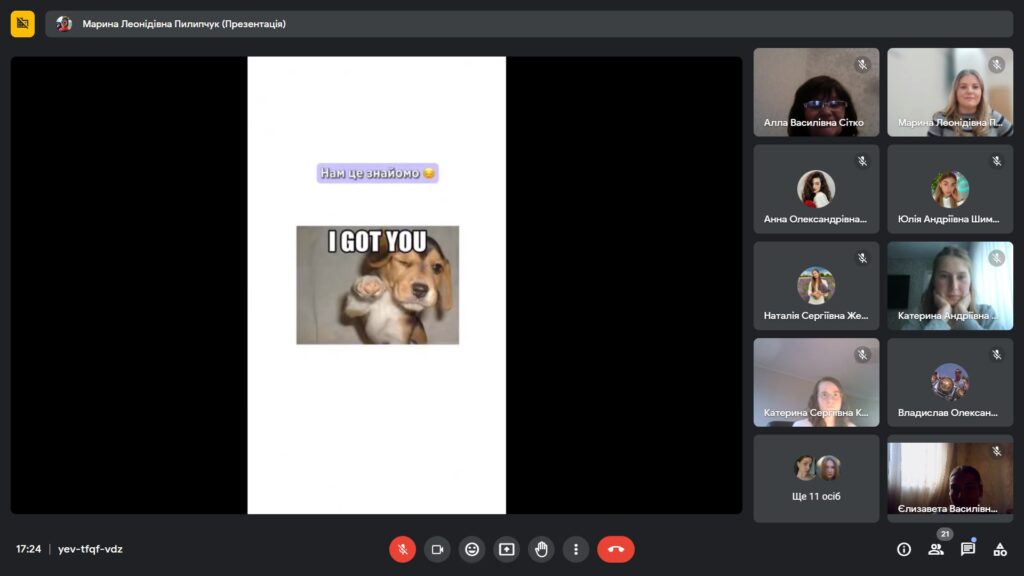Click muted mic icon on Юлія Андріївна tile
Viewport: 1024px width, 576px height.
(996, 161)
